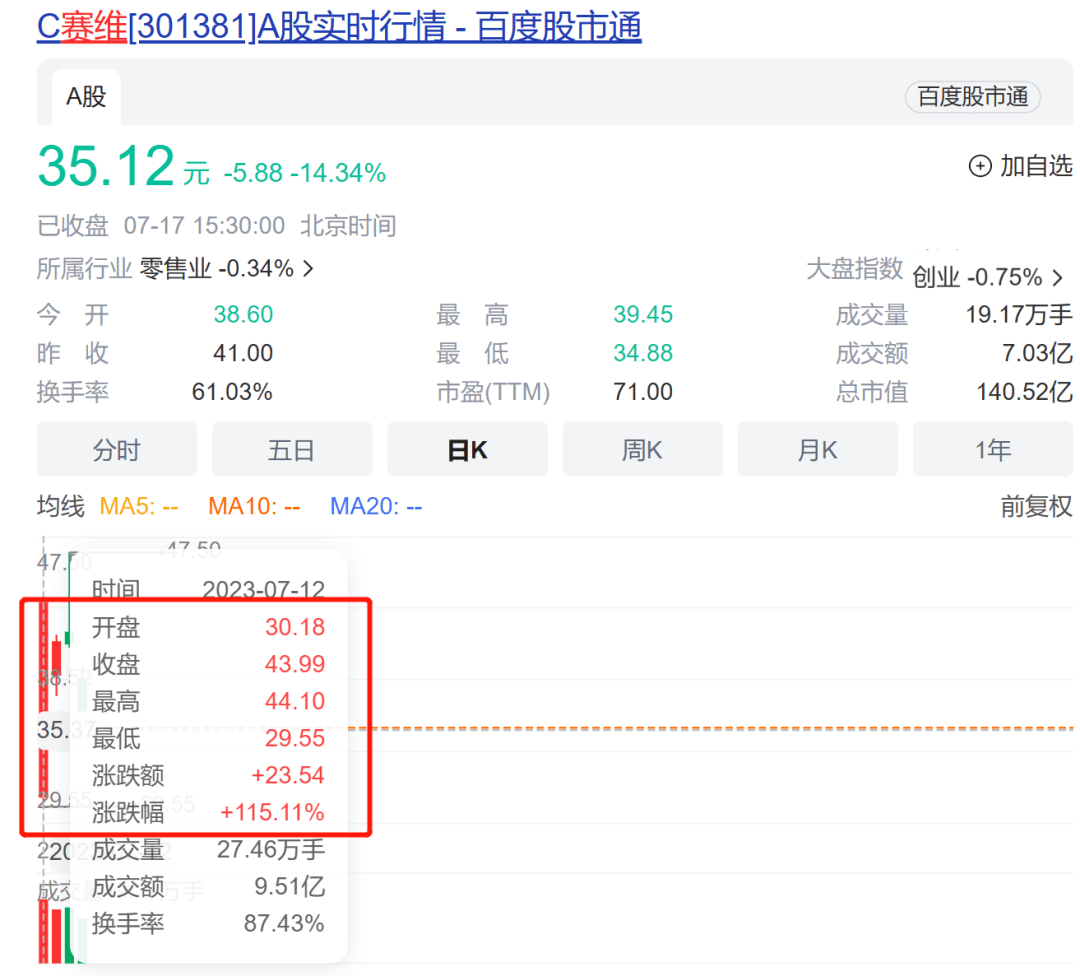Image resolution: width=1080 pixels, height=976 pixels.
Task: Click the 百度股市通 badge button
Action: 972,97
